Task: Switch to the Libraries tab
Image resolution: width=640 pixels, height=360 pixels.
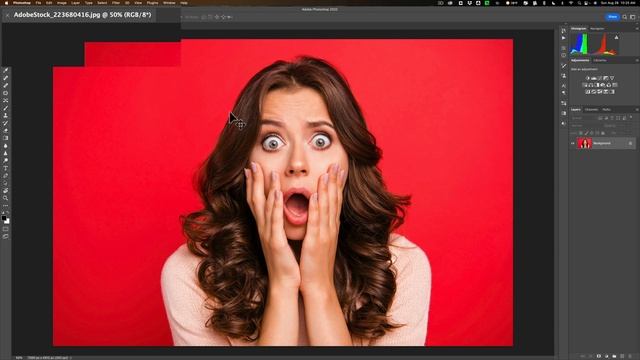Action: click(x=600, y=60)
